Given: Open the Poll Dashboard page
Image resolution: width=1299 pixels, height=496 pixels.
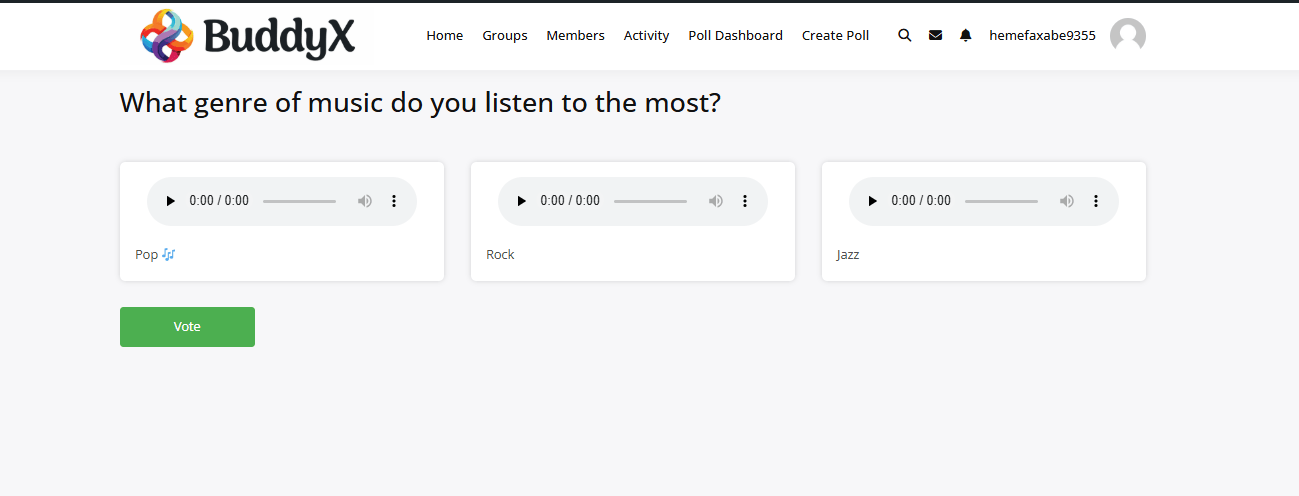Looking at the screenshot, I should [x=735, y=35].
